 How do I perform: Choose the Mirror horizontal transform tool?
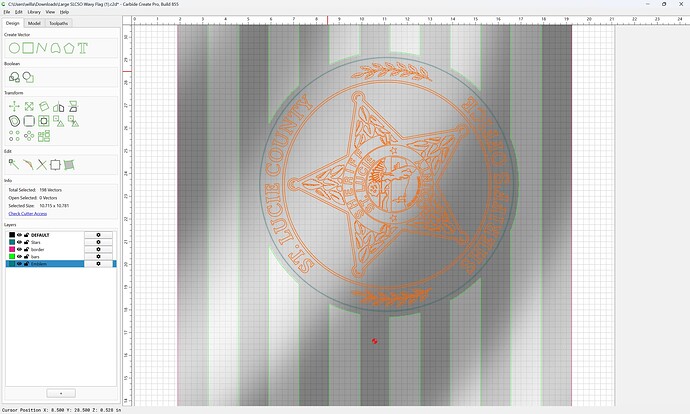59,106
